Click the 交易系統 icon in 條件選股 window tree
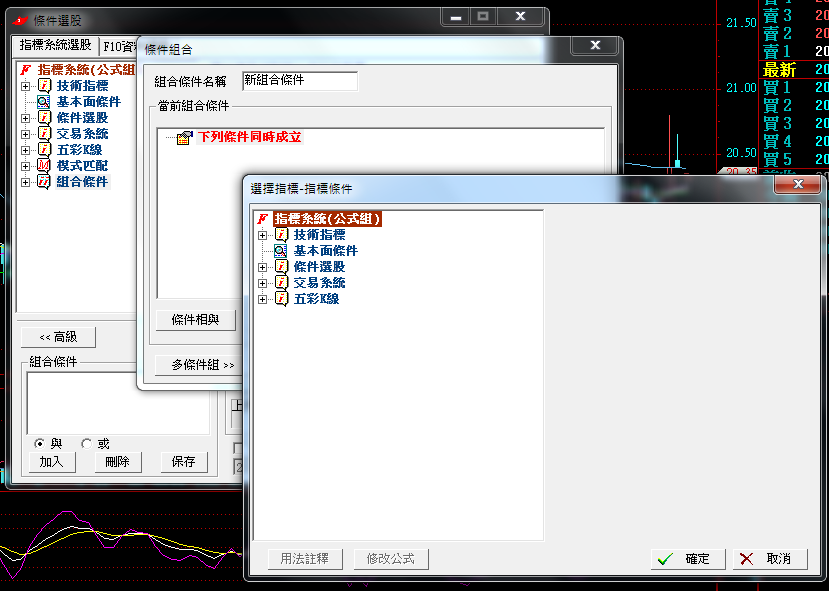 (x=44, y=134)
